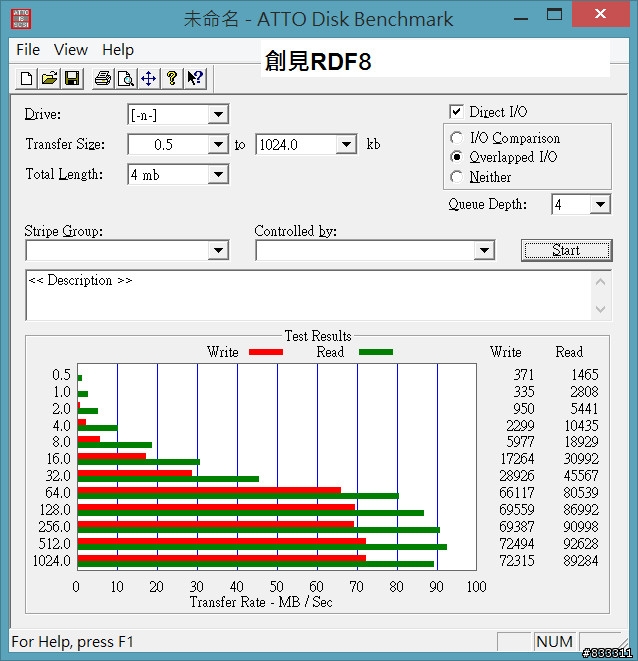Expand the Total Length 4 mb dropdown

[218, 174]
